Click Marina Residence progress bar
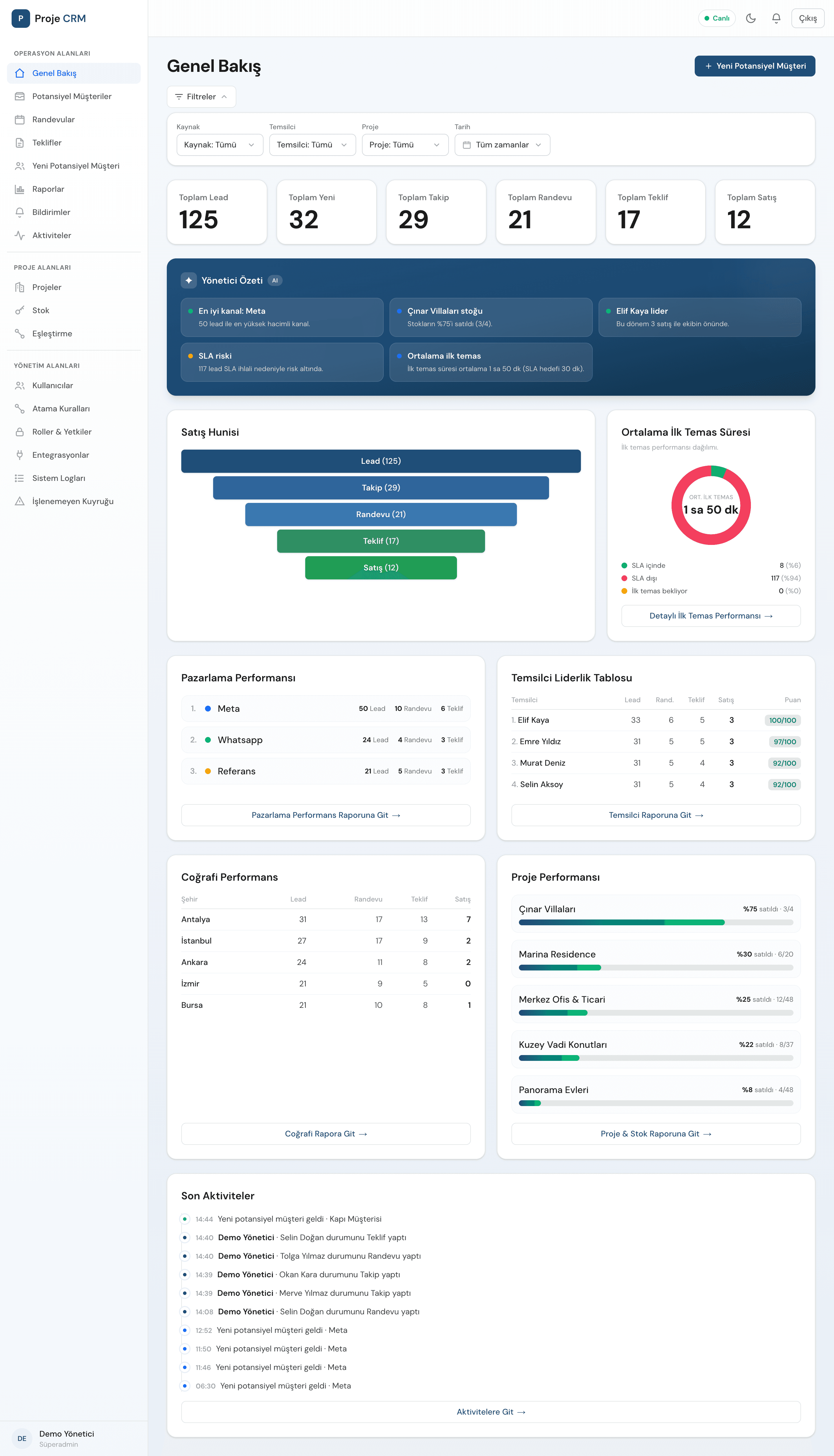This screenshot has height=1456, width=834. point(656,968)
